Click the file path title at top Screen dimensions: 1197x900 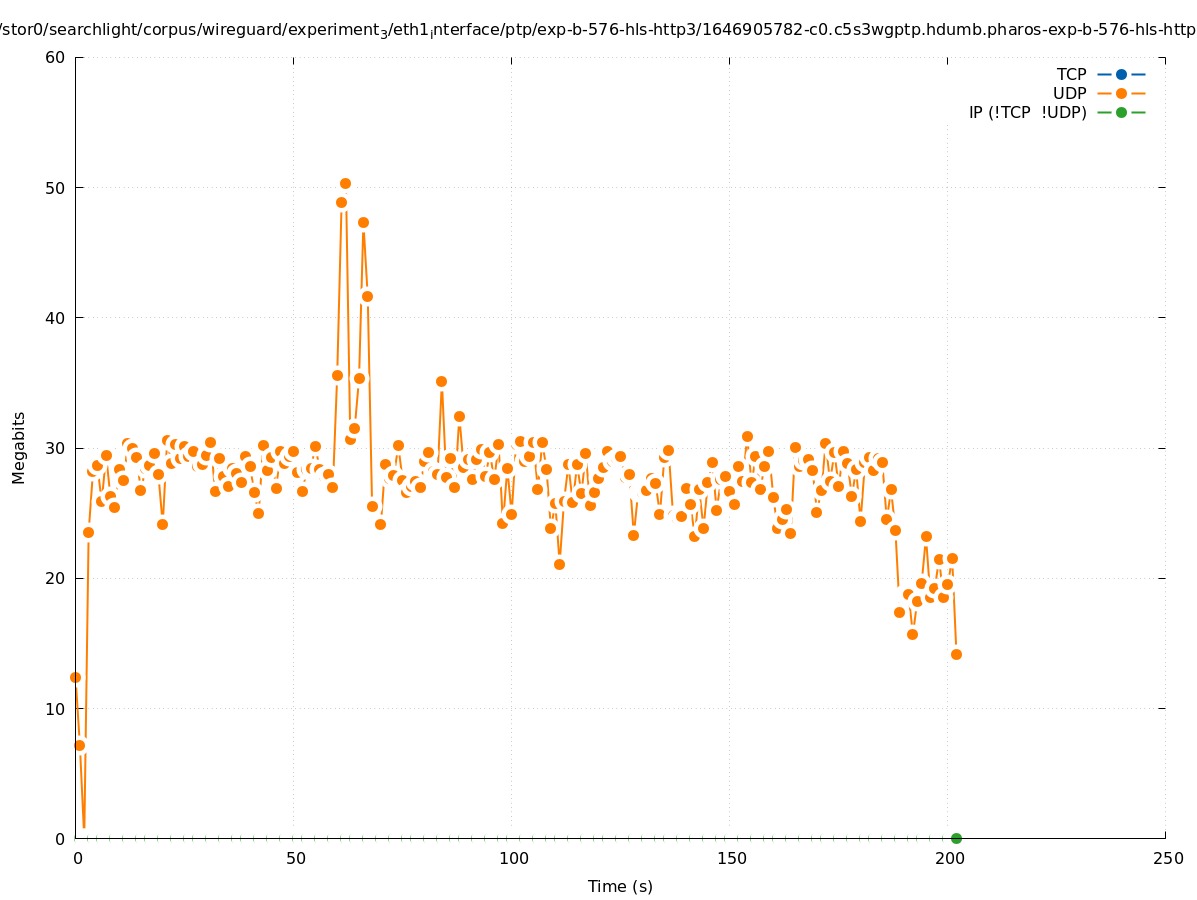point(598,30)
